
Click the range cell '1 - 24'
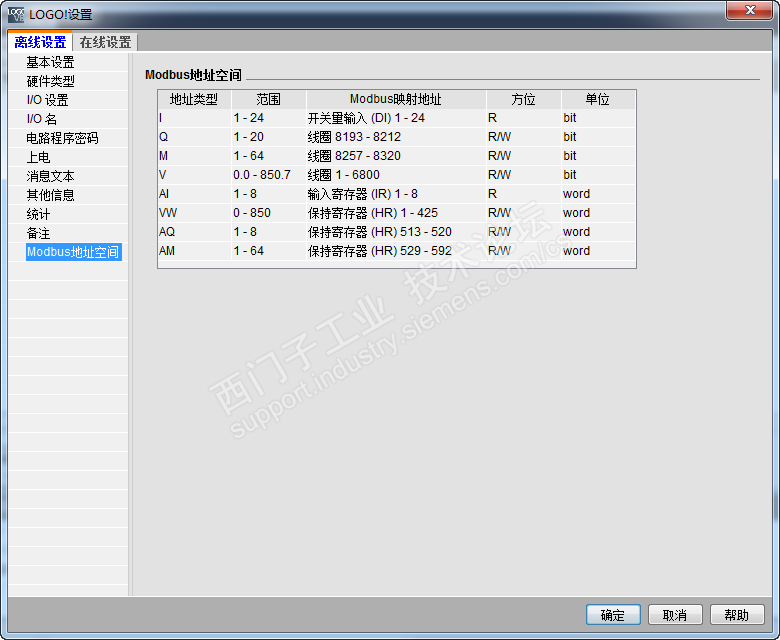point(269,118)
